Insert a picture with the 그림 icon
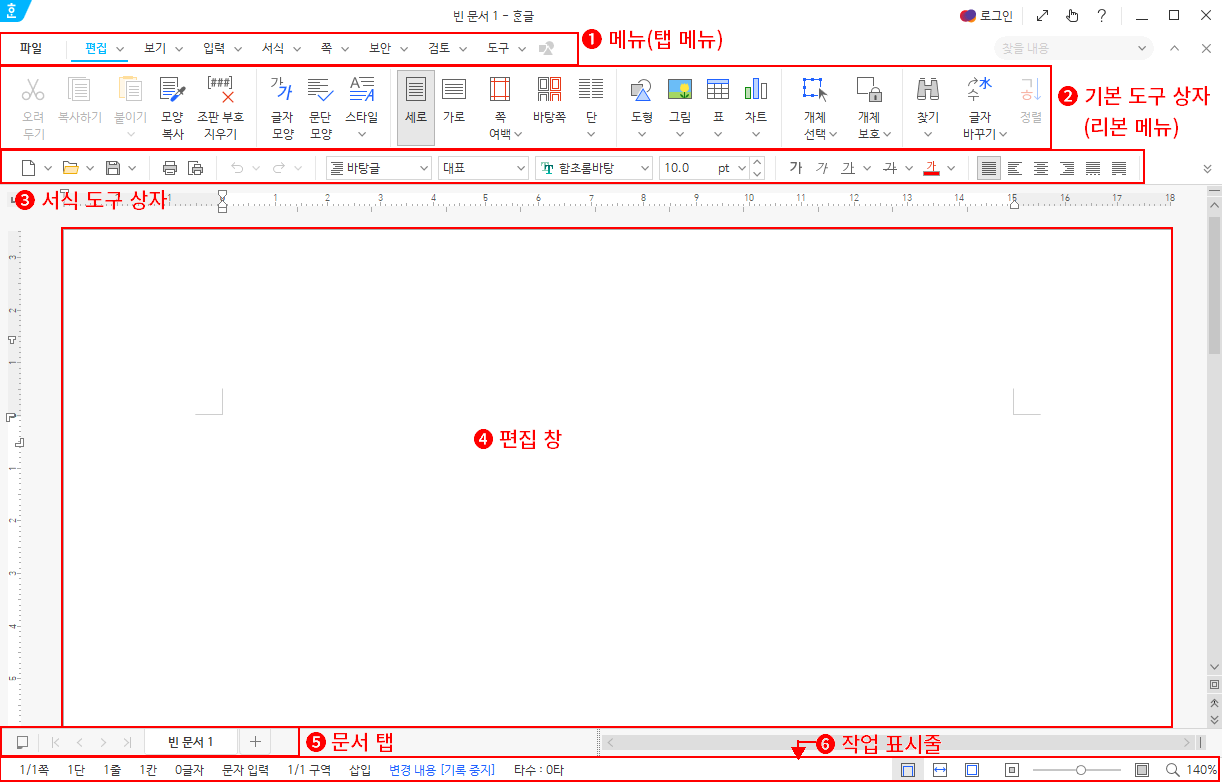 (x=679, y=100)
